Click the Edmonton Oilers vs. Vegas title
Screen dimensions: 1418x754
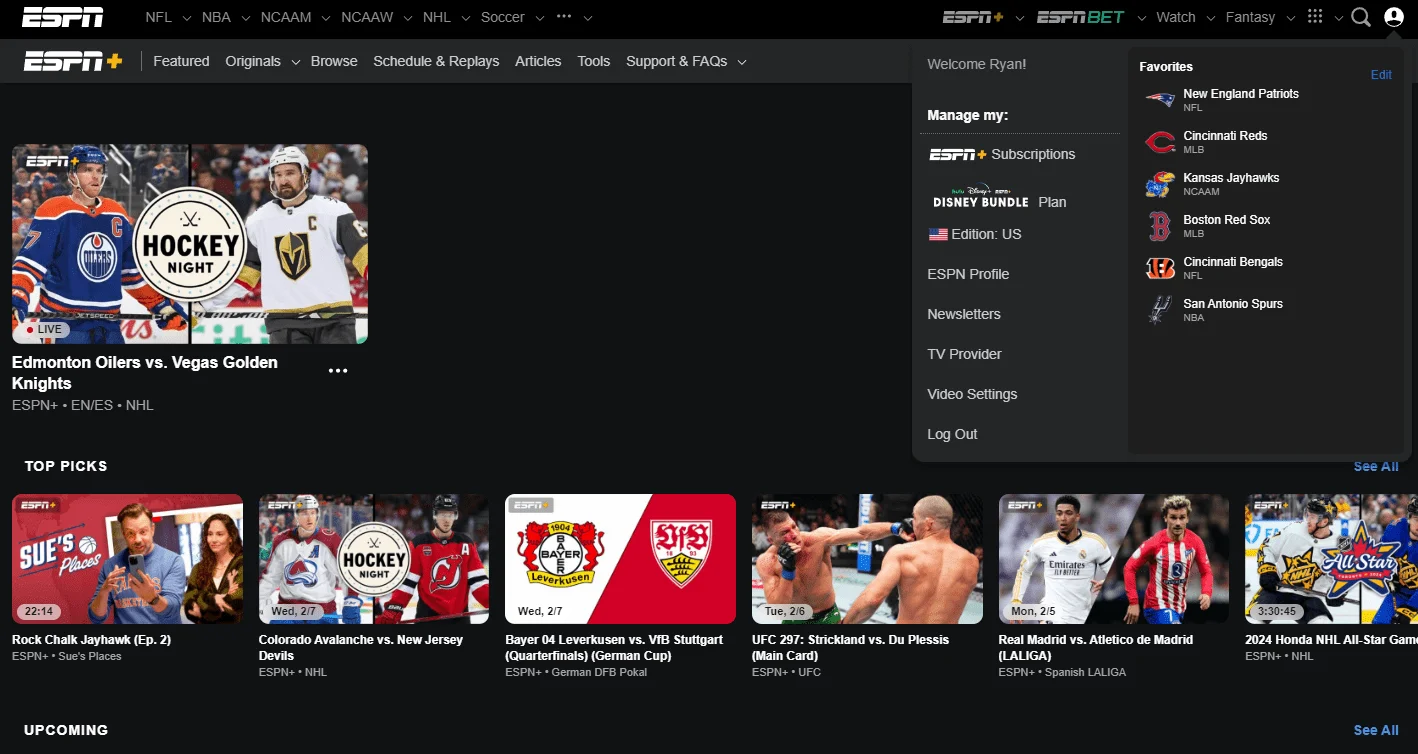click(145, 373)
